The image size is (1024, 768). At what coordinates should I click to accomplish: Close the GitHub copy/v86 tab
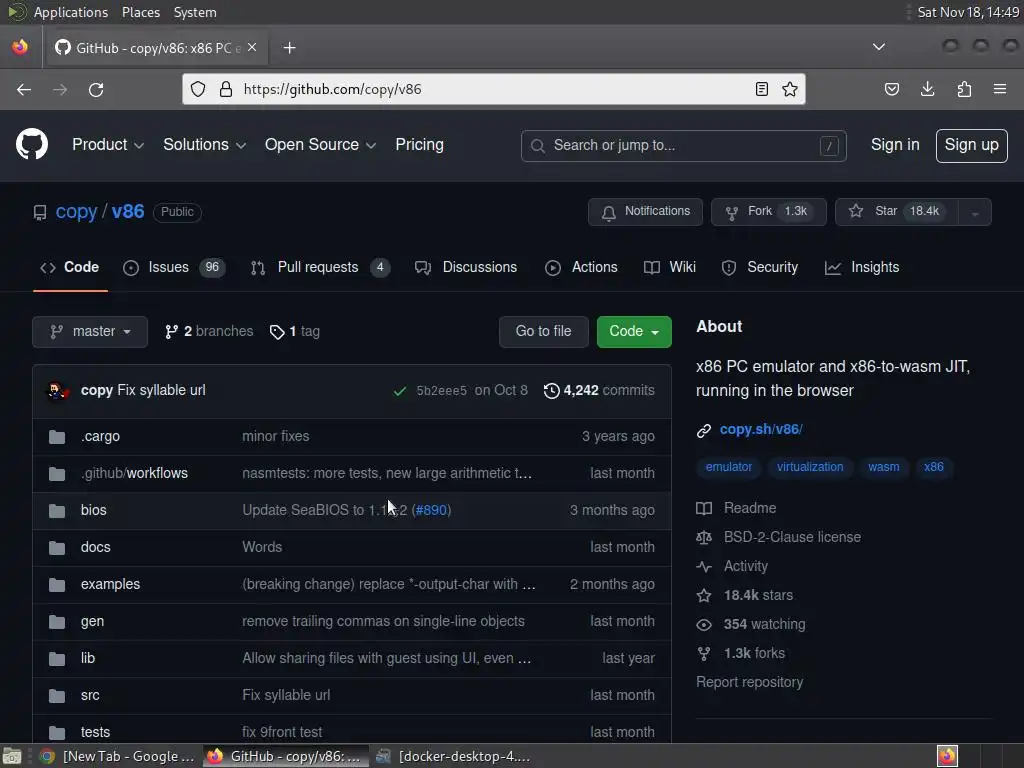point(252,48)
